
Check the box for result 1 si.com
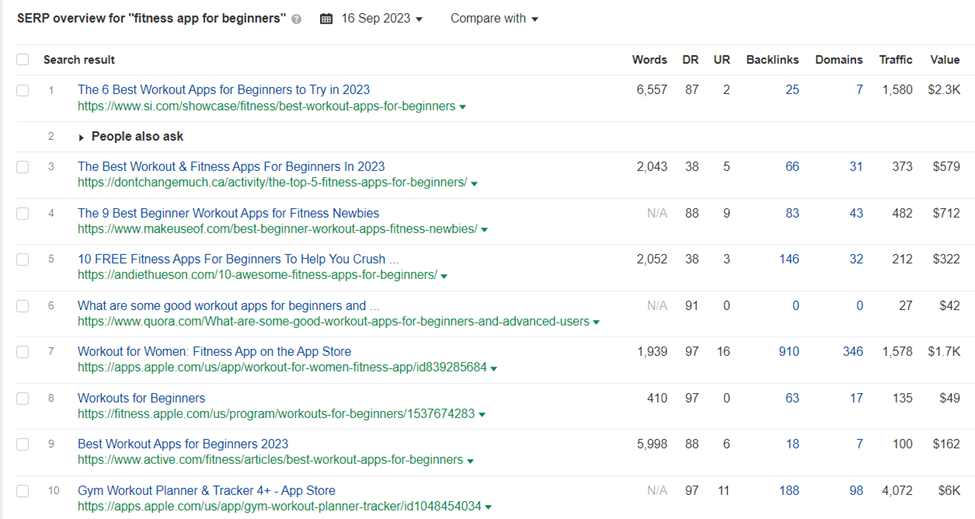click(x=23, y=91)
